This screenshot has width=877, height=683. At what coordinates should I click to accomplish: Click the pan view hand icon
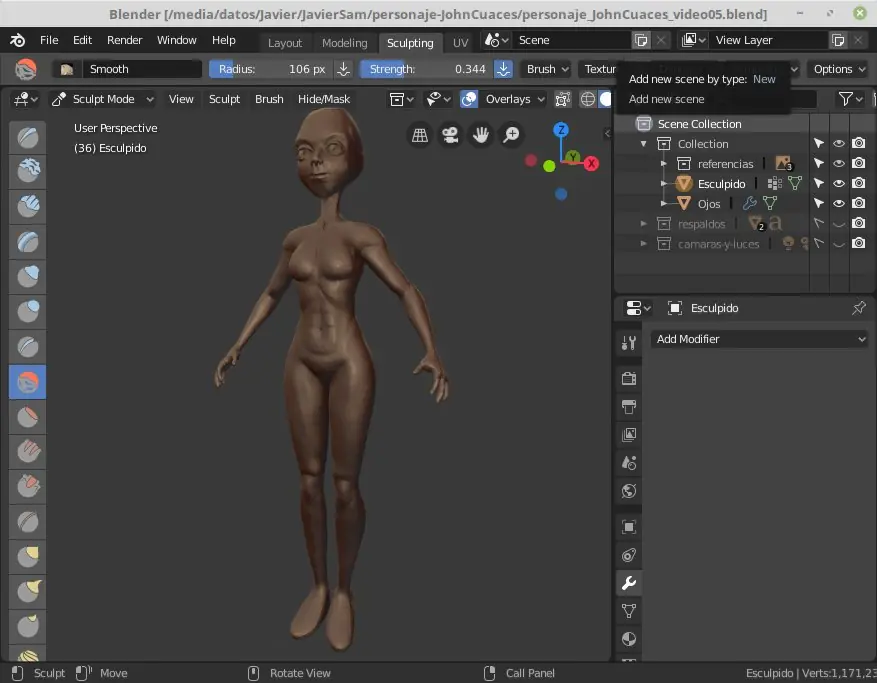pyautogui.click(x=480, y=135)
